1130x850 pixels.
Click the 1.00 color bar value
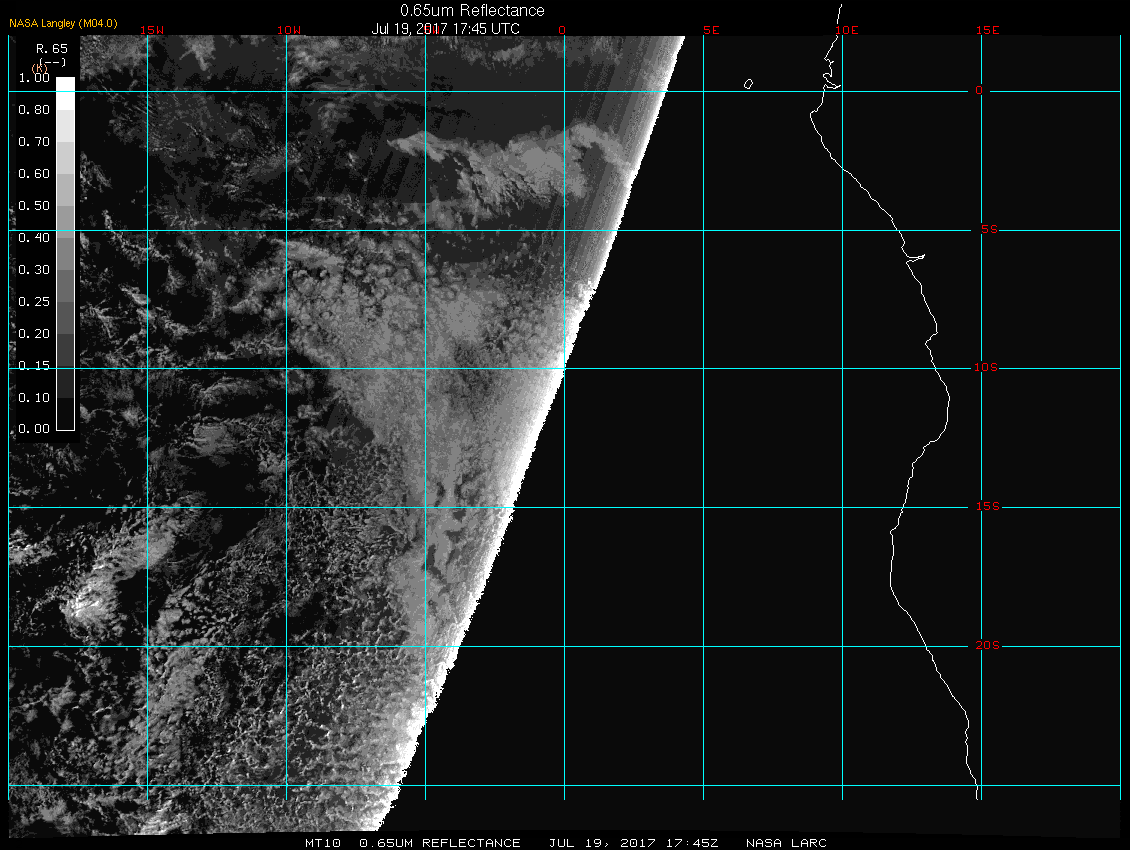[x=34, y=78]
